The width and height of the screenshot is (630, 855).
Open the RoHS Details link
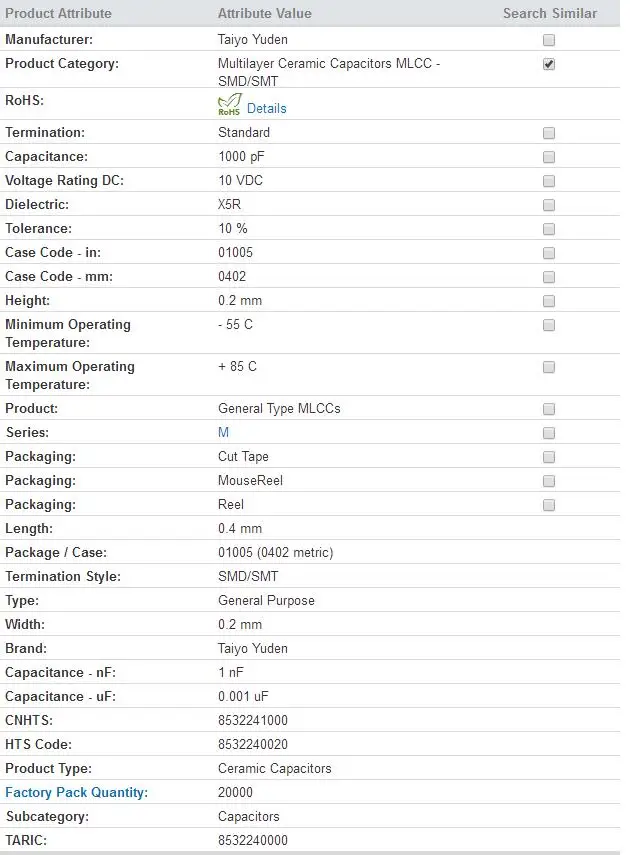coord(266,108)
